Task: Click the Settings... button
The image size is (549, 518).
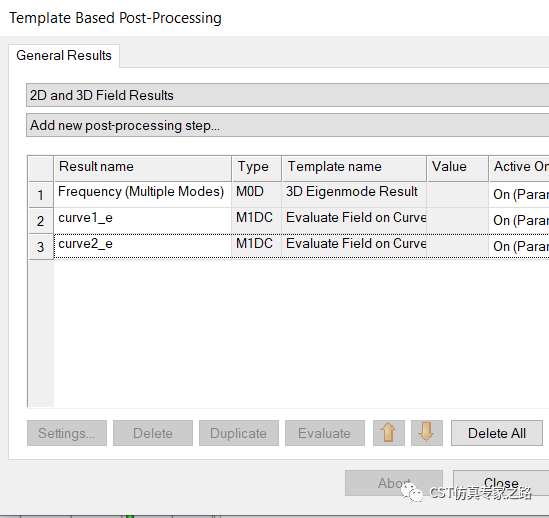Action: click(67, 433)
